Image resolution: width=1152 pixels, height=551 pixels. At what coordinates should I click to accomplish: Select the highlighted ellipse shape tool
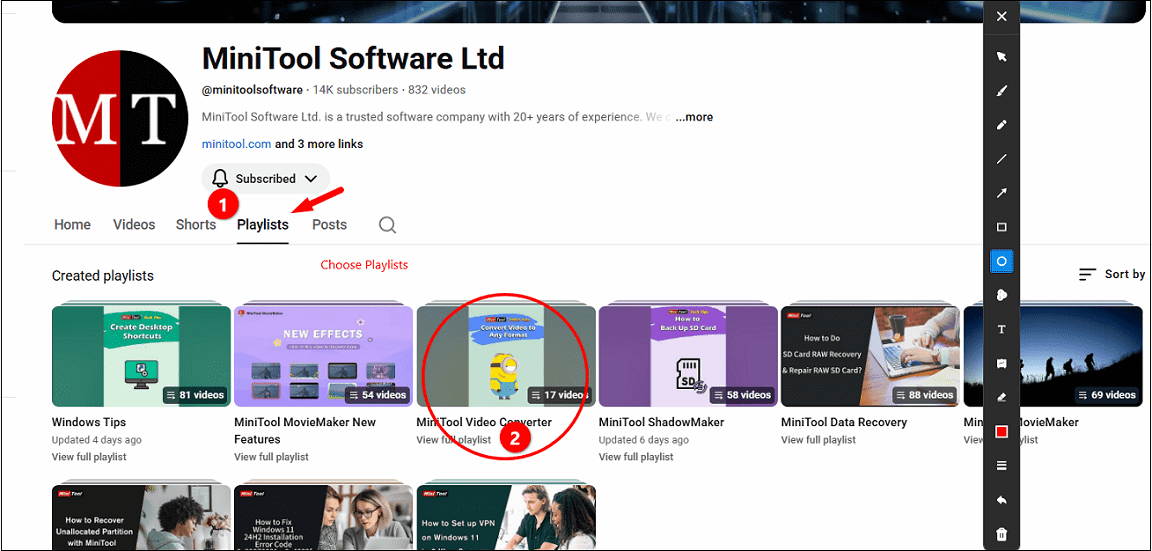point(1001,261)
